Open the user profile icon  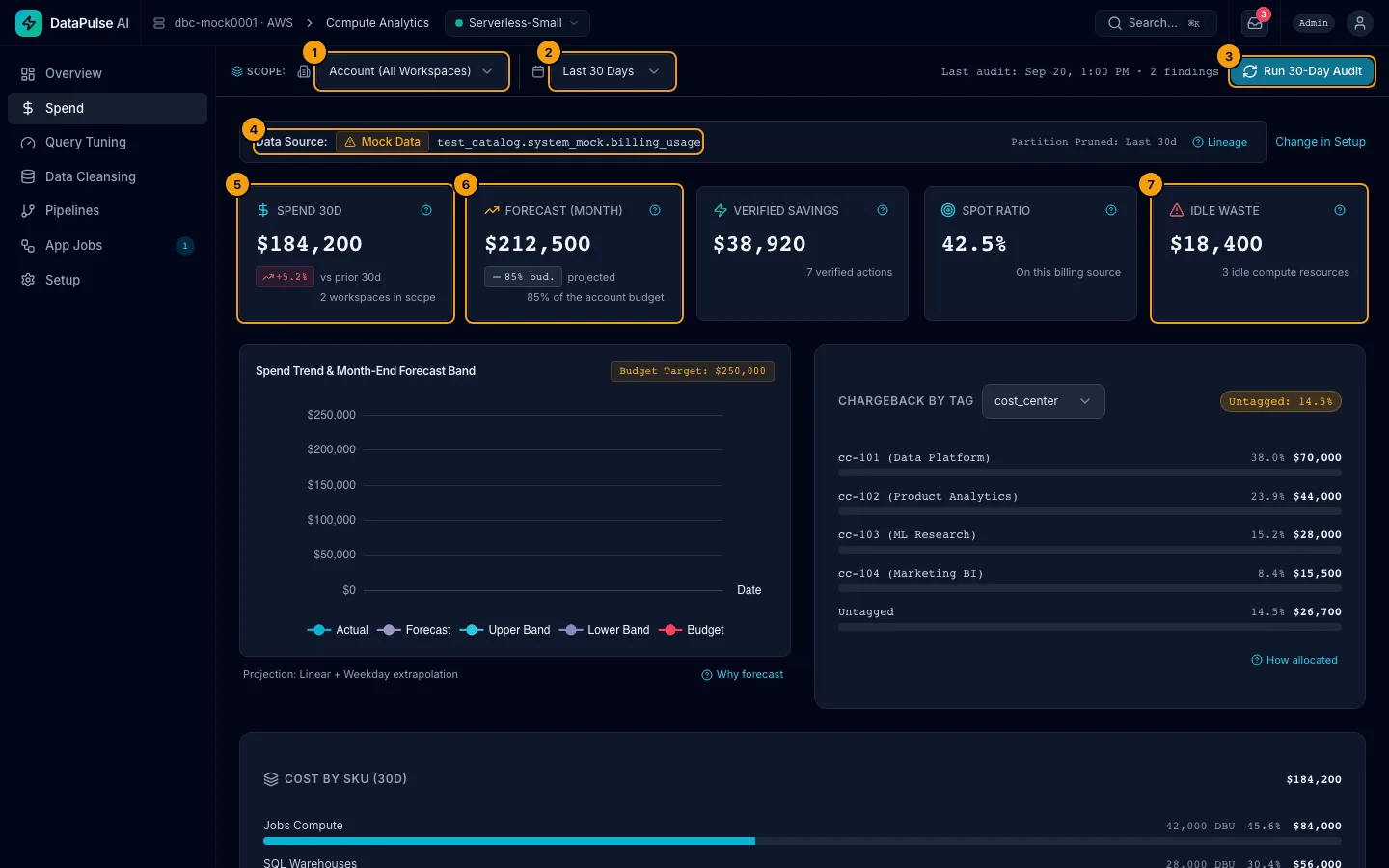[x=1360, y=23]
